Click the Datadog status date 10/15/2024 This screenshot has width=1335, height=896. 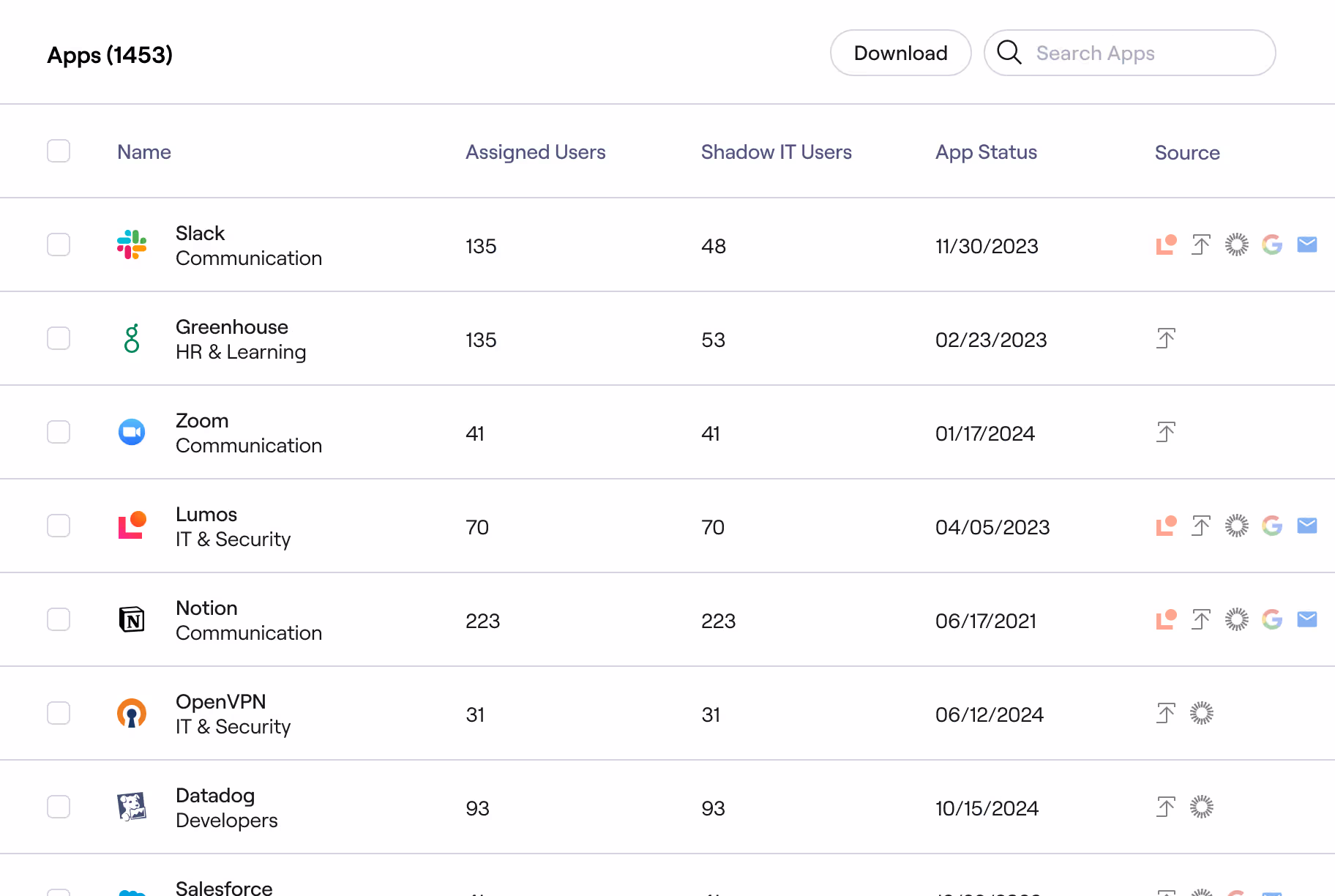(x=987, y=808)
